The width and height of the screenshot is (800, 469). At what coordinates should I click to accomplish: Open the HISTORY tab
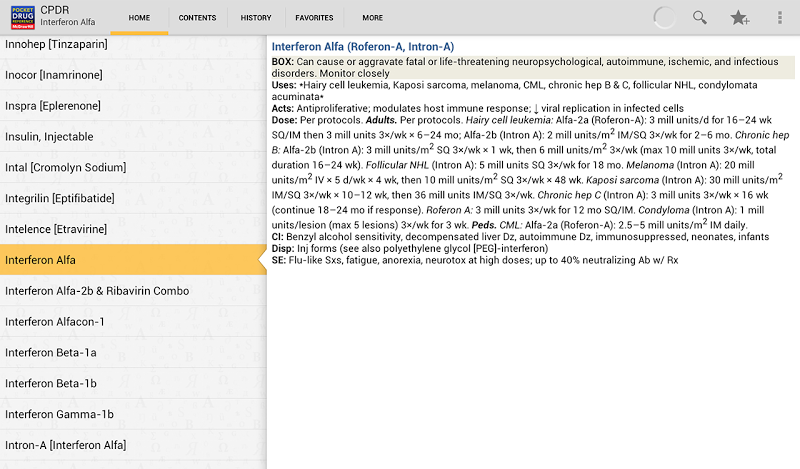(256, 18)
